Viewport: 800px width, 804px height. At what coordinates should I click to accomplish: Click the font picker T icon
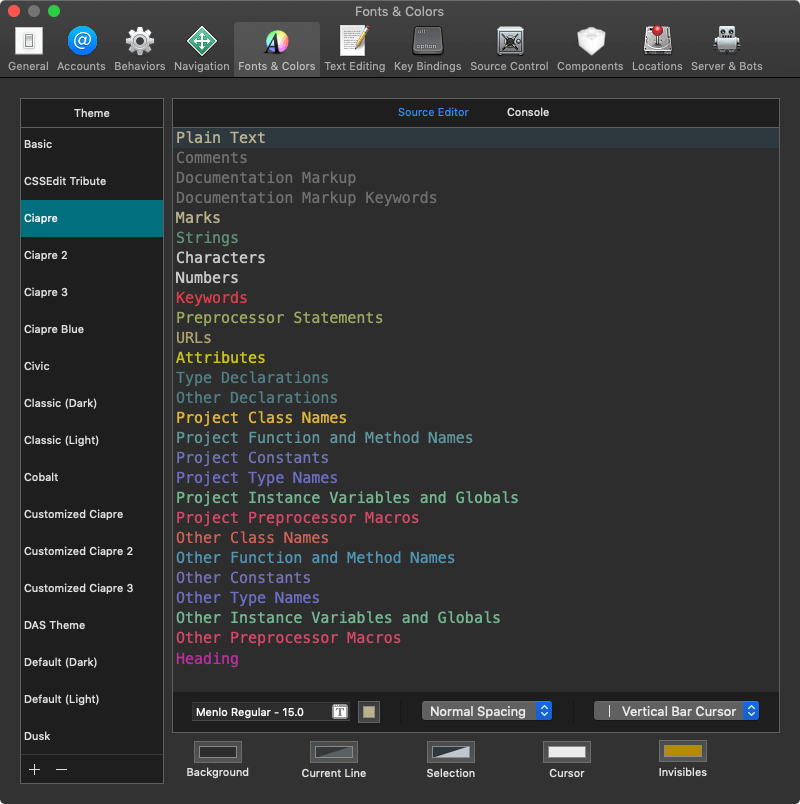[339, 712]
